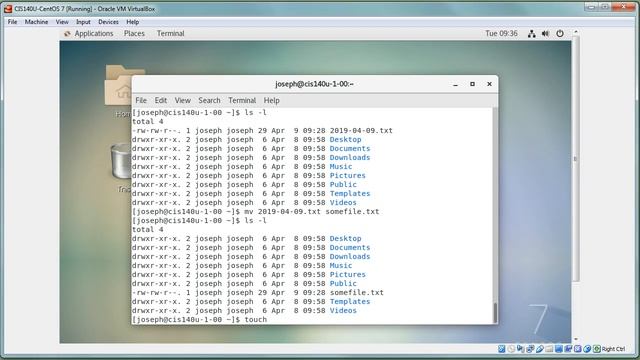Open the terminal window's View menu

pos(182,100)
